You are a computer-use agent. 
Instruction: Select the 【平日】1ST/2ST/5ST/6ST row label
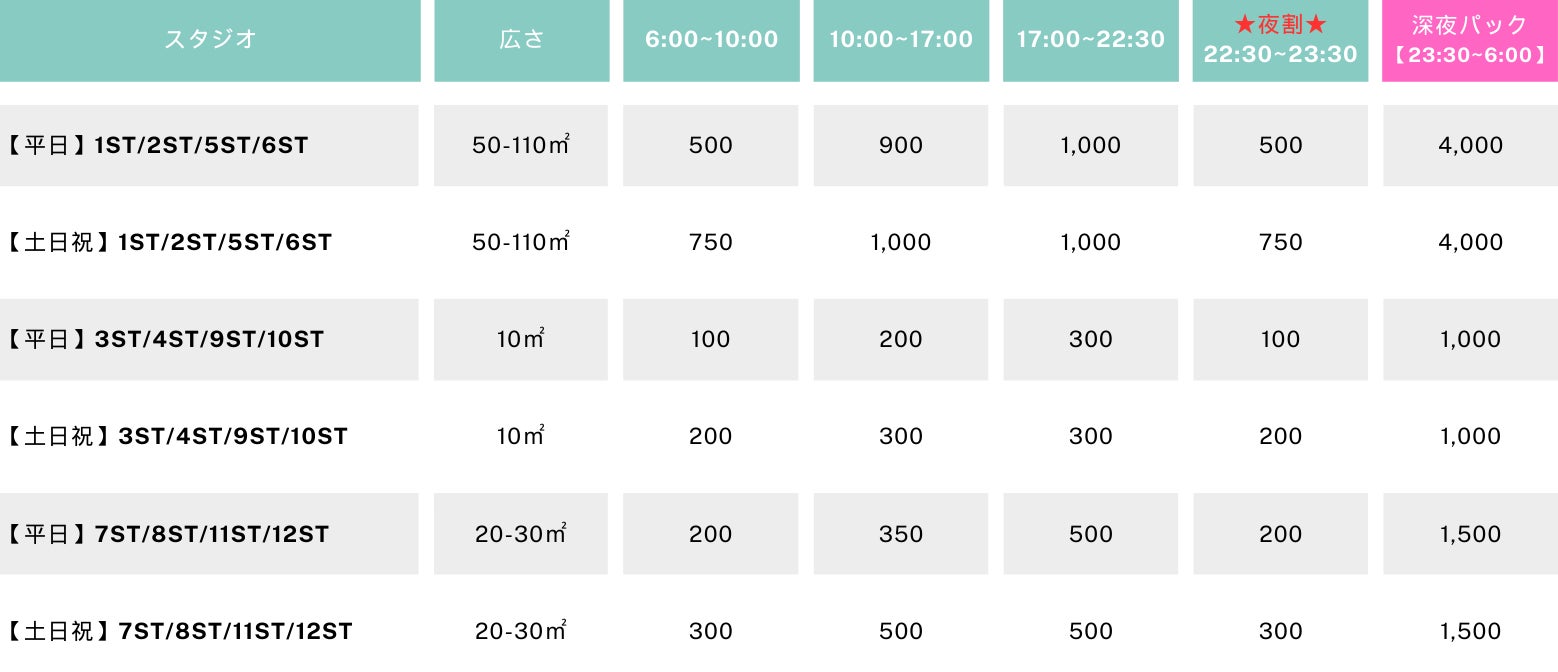pyautogui.click(x=157, y=146)
